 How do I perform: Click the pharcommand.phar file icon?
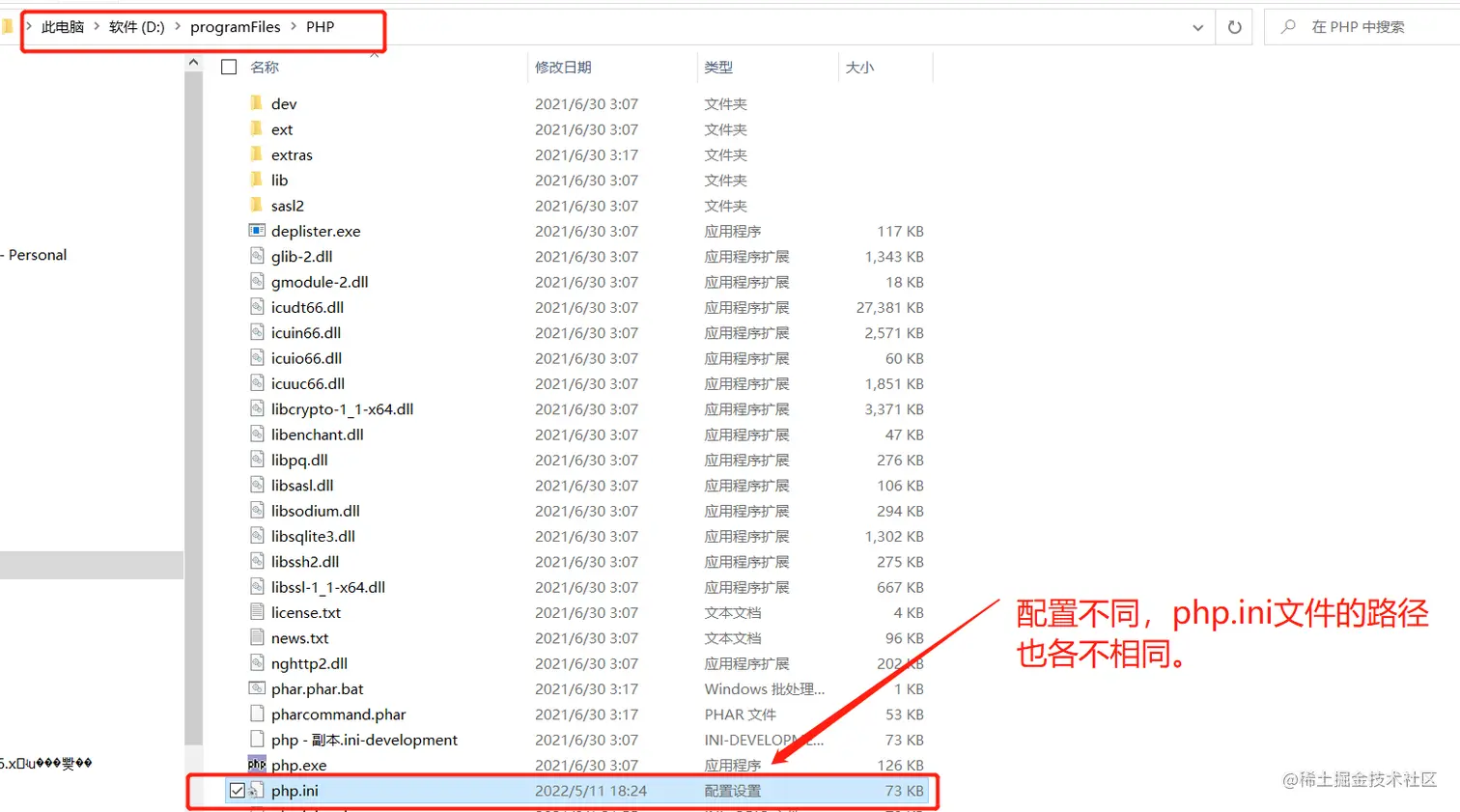pyautogui.click(x=257, y=714)
